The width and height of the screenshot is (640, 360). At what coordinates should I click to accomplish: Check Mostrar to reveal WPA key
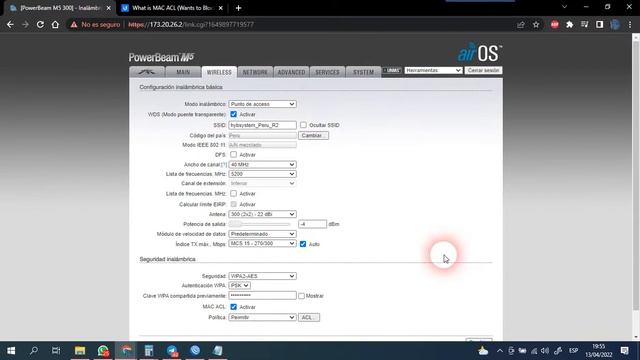point(301,296)
